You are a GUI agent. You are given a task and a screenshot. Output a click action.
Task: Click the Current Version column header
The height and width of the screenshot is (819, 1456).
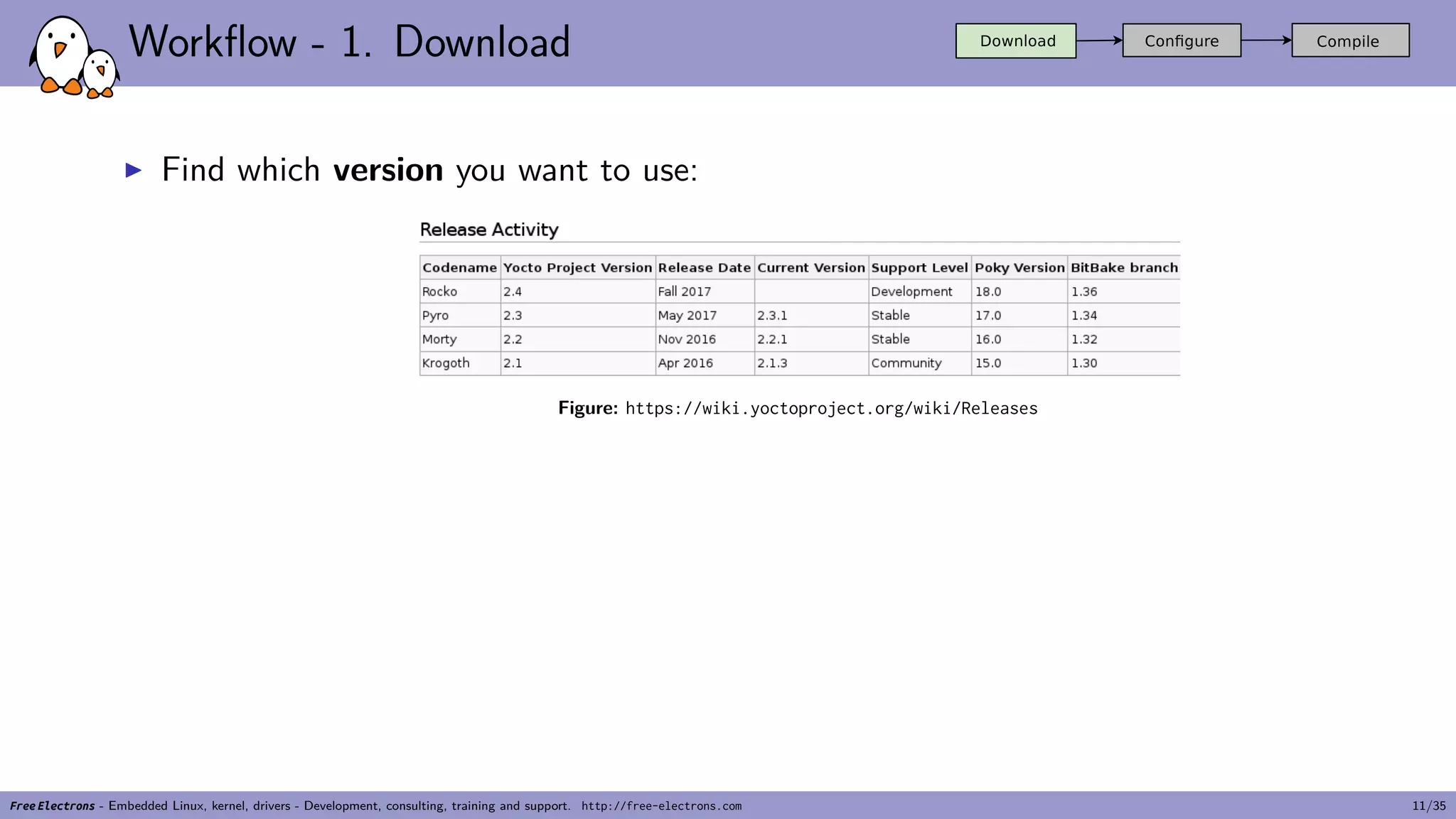click(x=811, y=267)
